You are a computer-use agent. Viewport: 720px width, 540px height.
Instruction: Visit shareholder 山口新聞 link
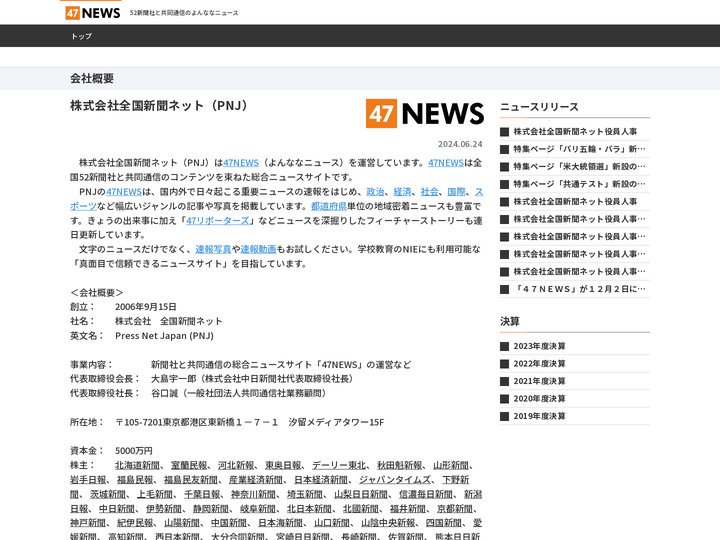[332, 523]
